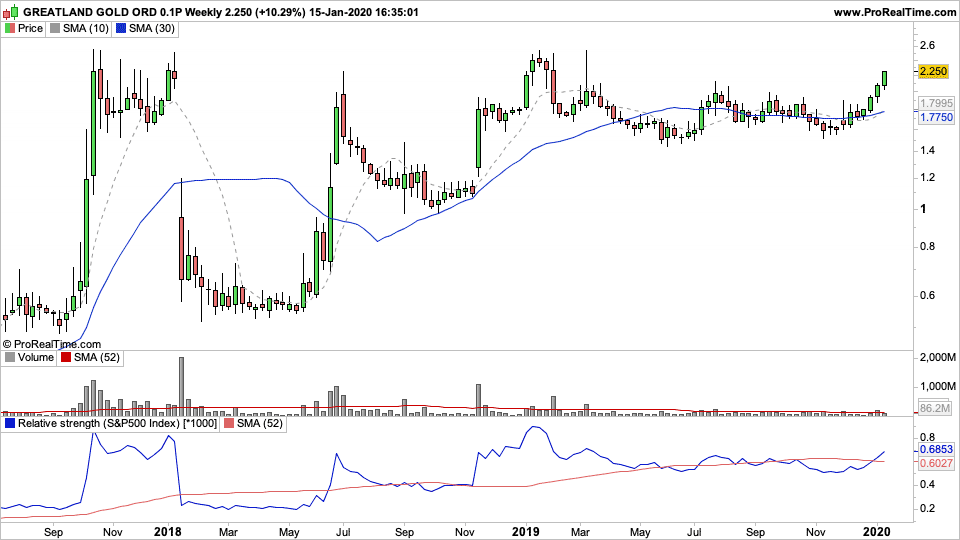
Task: Click the 1.4 price axis label
Action: [x=928, y=151]
